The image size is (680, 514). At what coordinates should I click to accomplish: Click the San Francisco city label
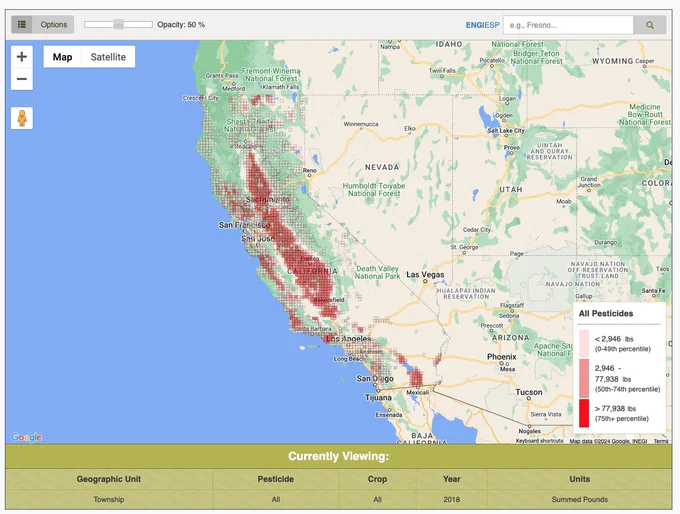[x=244, y=225]
